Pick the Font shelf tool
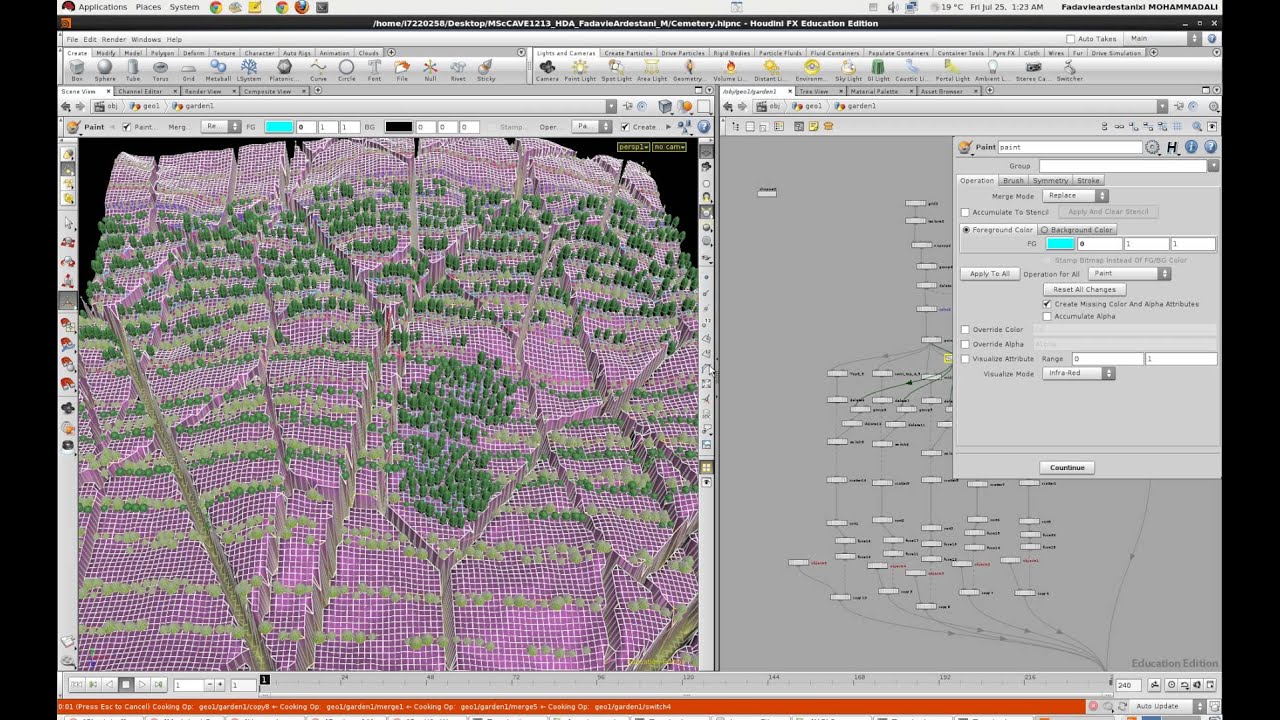The height and width of the screenshot is (720, 1280). pos(374,70)
